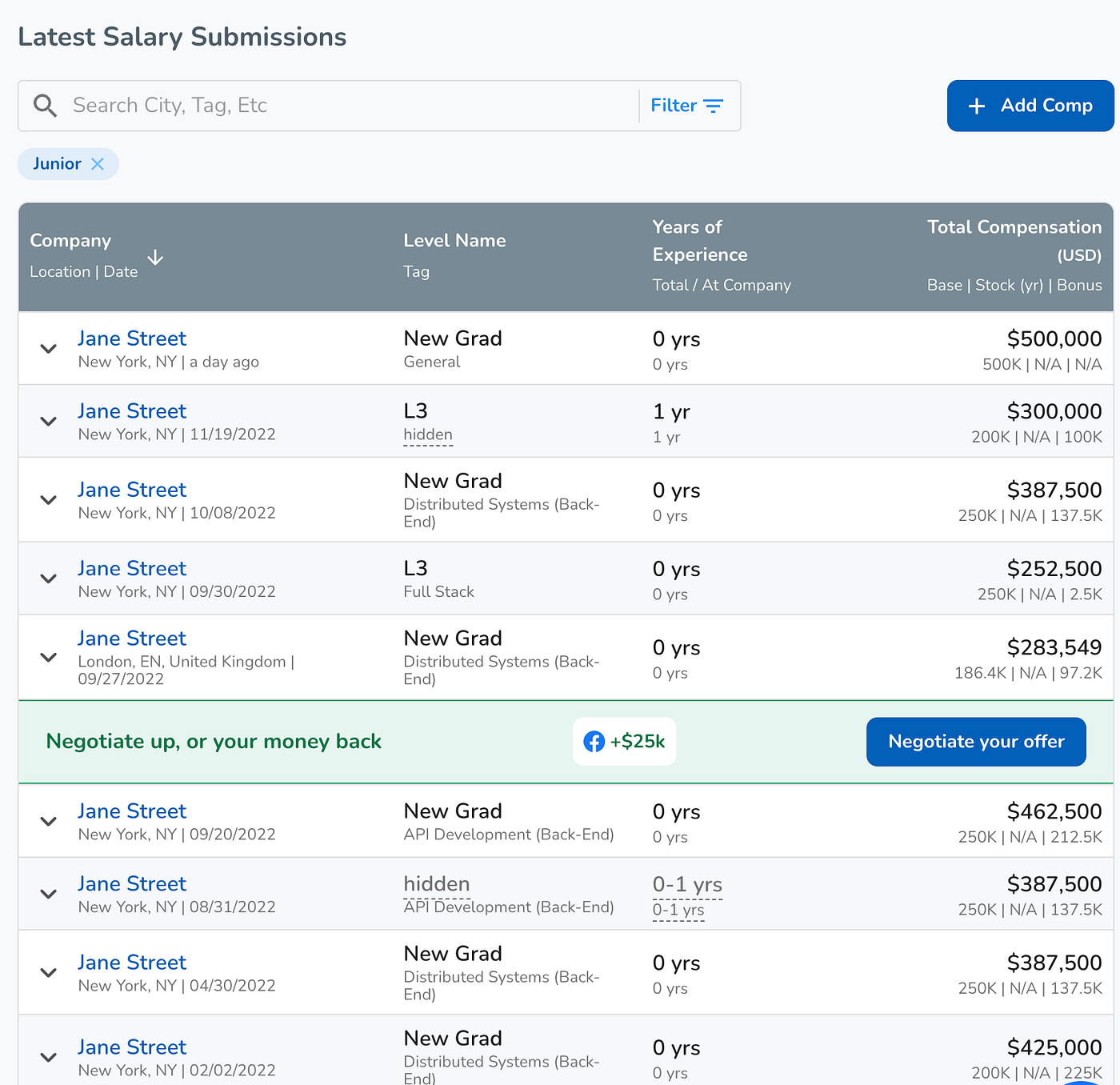The height and width of the screenshot is (1085, 1120).
Task: Expand the Jane Street London 09/27/2022 row
Action: [49, 658]
